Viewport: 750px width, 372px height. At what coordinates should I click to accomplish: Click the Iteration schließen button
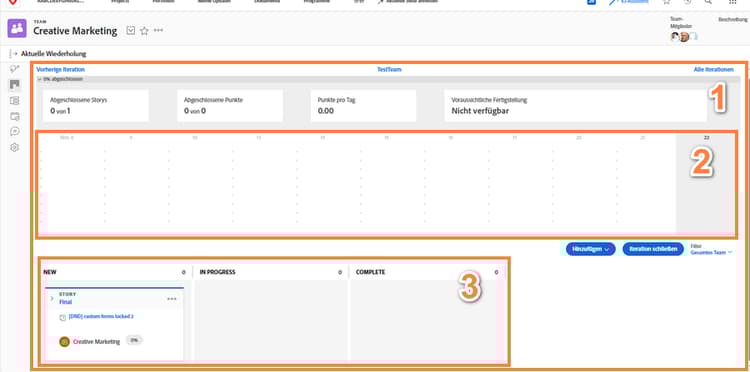[653, 249]
